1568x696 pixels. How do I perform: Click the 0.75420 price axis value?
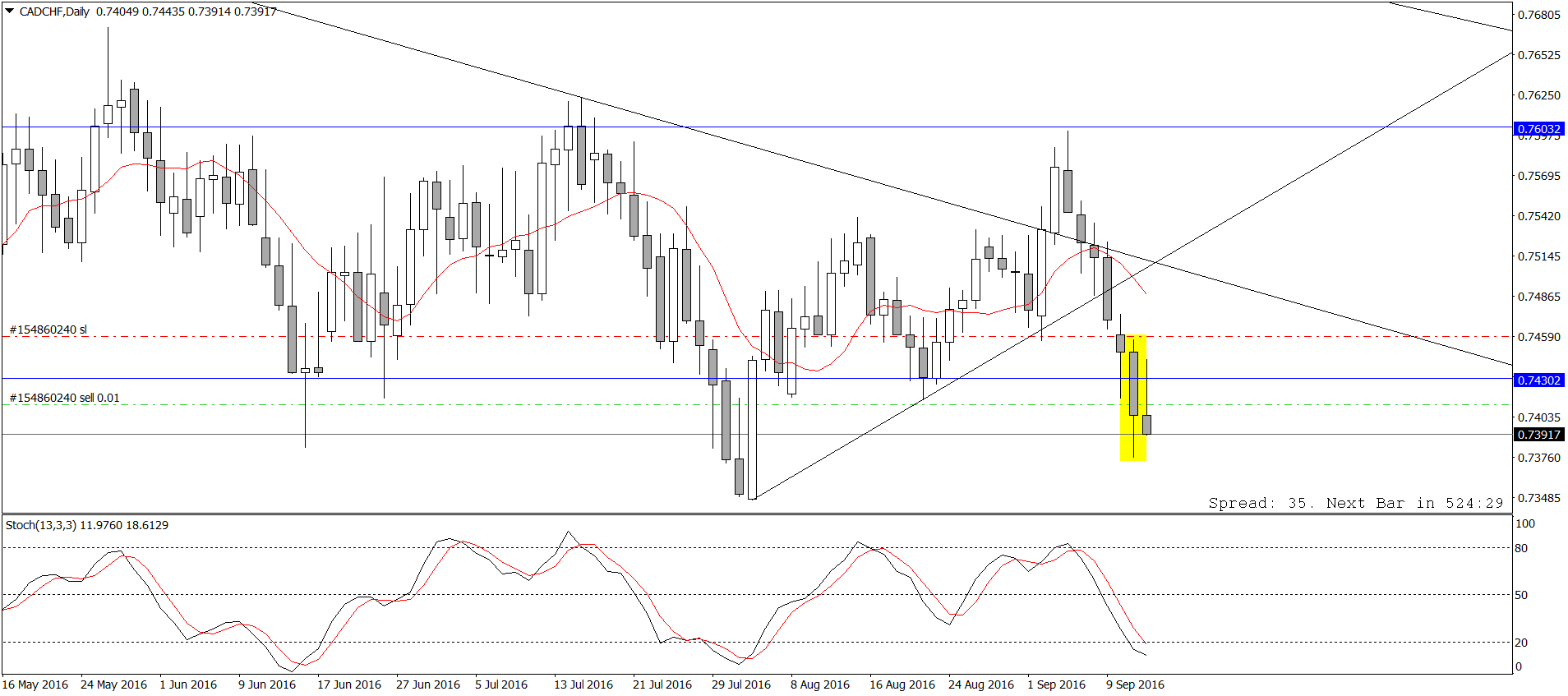pyautogui.click(x=1538, y=216)
